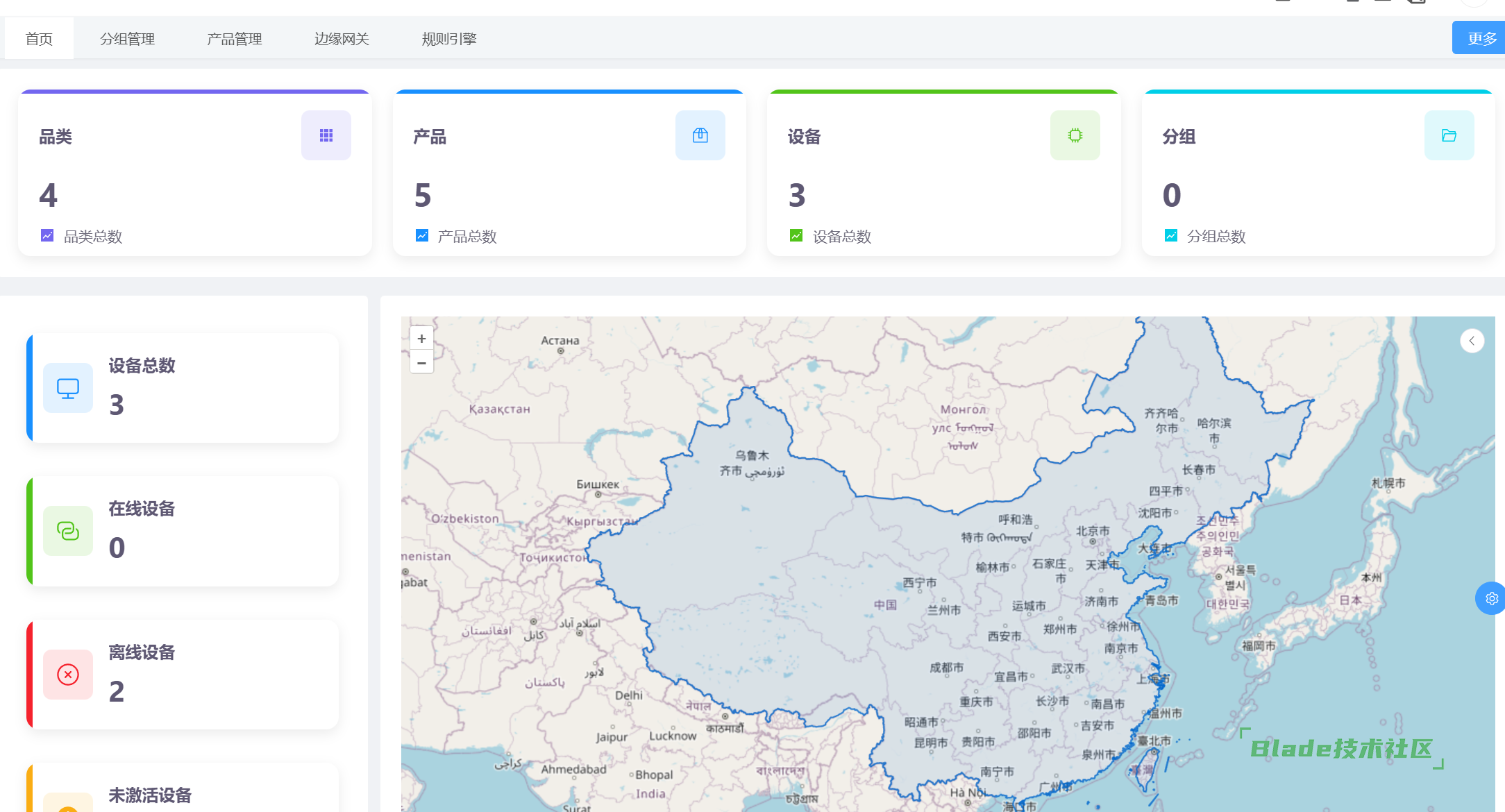Zoom in on the map
Image resolution: width=1505 pixels, height=812 pixels.
[421, 339]
